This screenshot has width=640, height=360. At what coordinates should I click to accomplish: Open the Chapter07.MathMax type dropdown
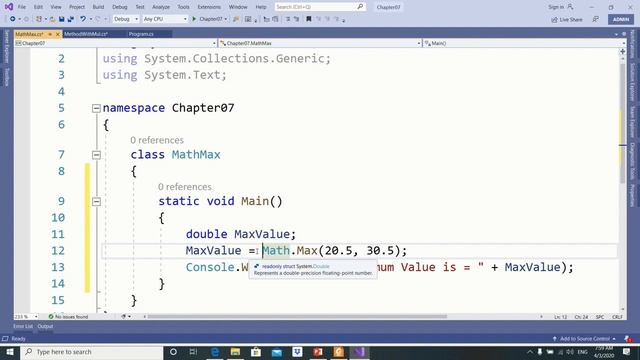(x=320, y=43)
